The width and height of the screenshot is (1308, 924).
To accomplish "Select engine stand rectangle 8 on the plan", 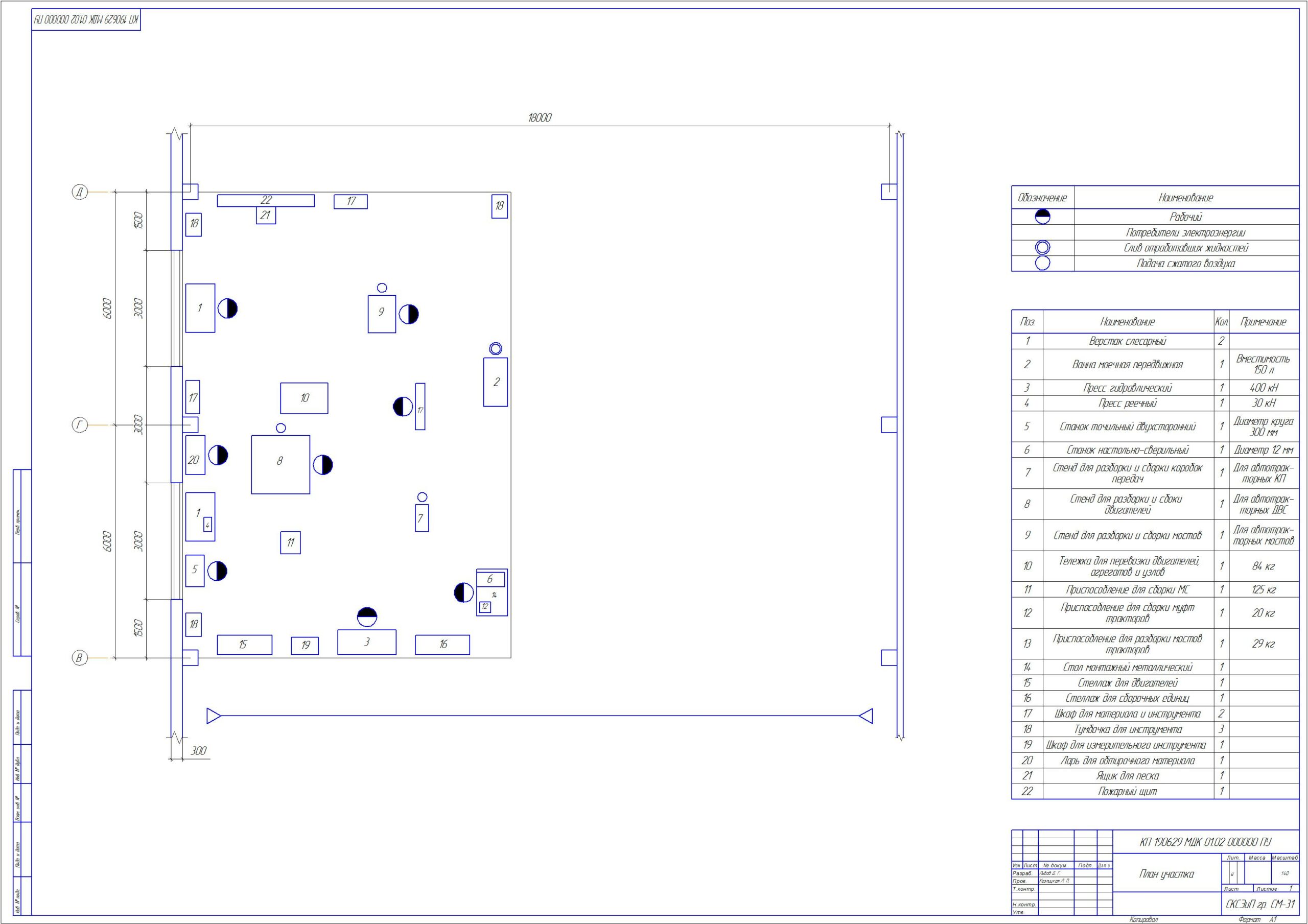I will pyautogui.click(x=281, y=464).
